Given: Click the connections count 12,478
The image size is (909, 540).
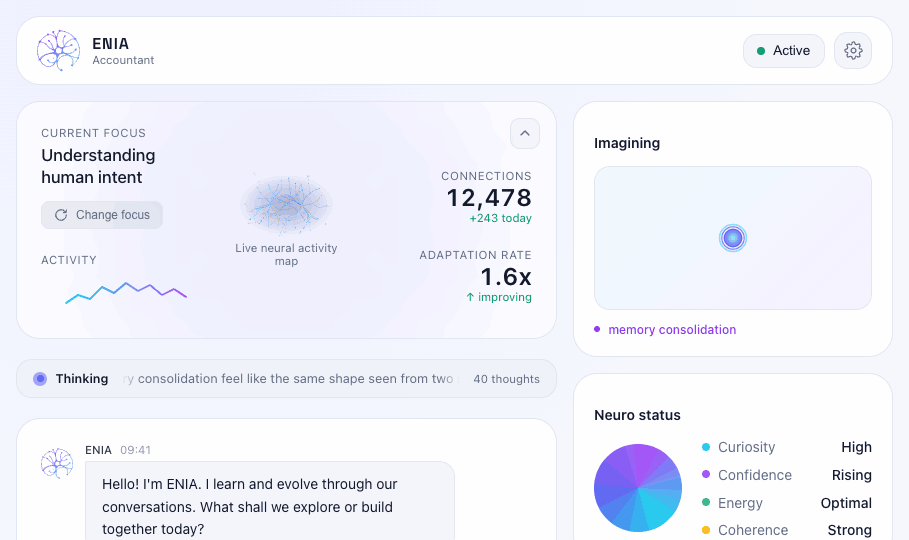Looking at the screenshot, I should [x=489, y=198].
